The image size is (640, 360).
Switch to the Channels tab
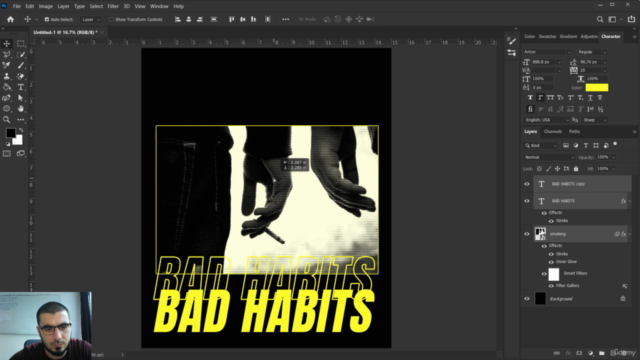pos(553,131)
